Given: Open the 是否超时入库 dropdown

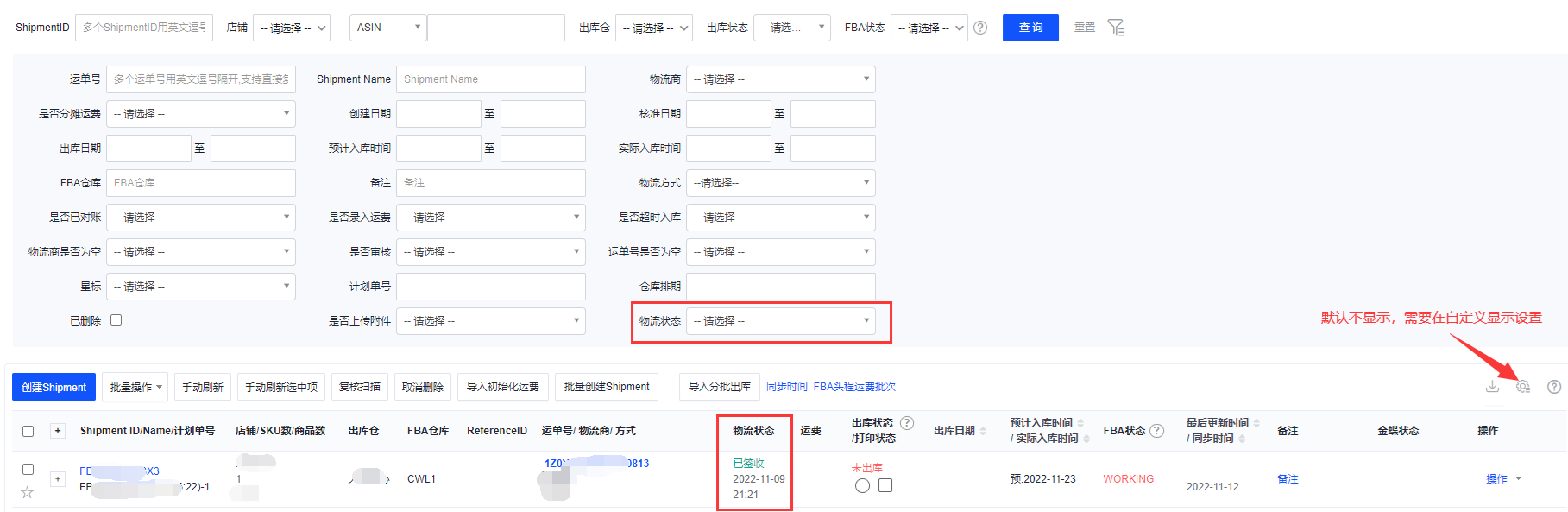Looking at the screenshot, I should click(x=780, y=218).
